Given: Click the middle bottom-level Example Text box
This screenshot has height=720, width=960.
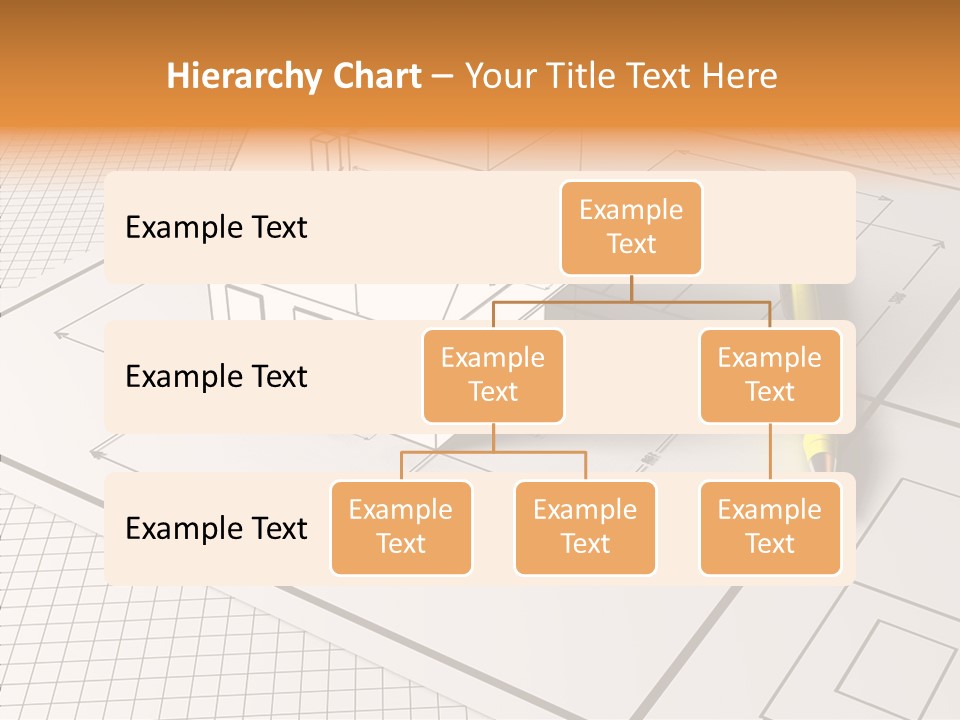Looking at the screenshot, I should (x=585, y=528).
